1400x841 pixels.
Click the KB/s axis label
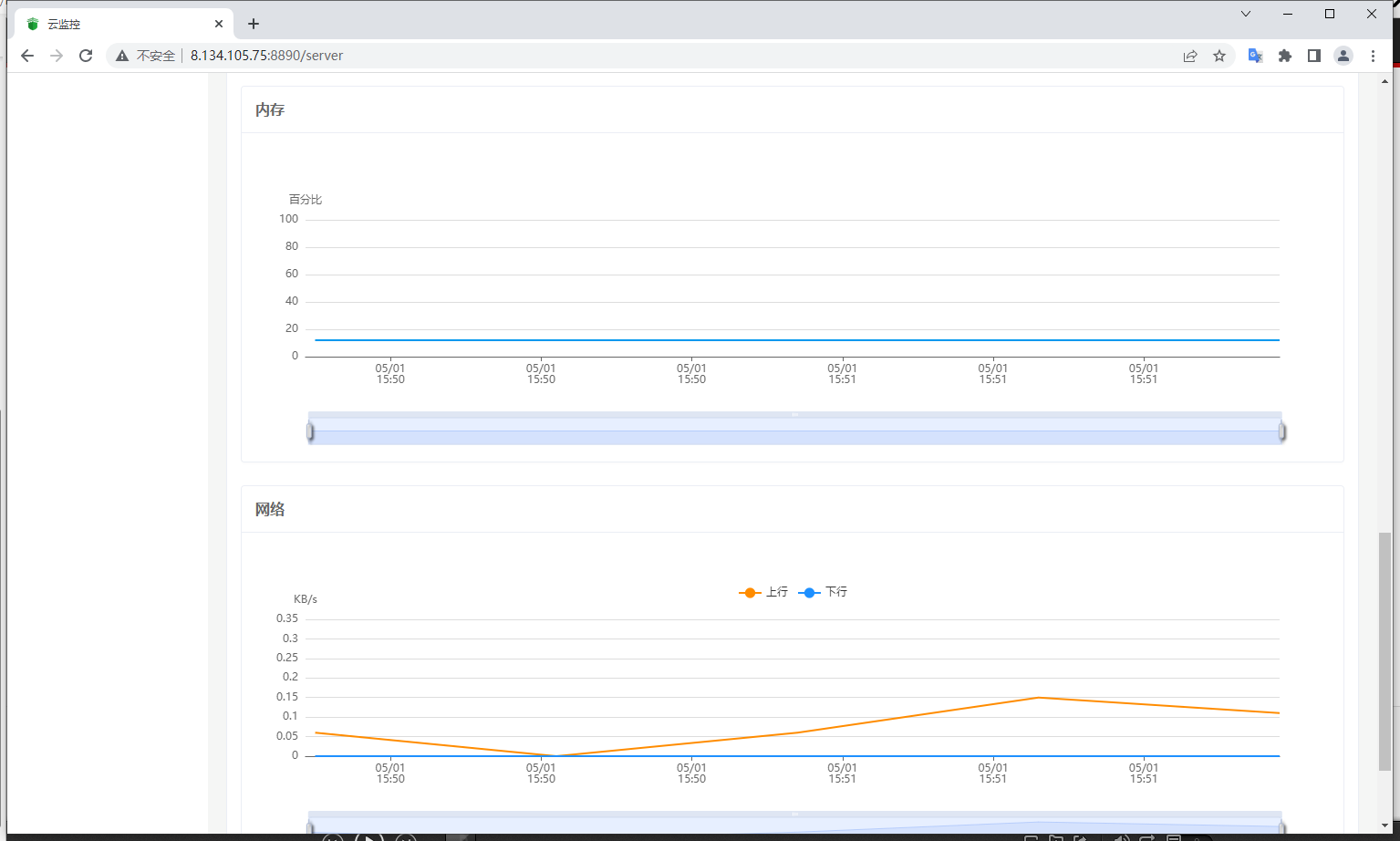click(x=306, y=599)
